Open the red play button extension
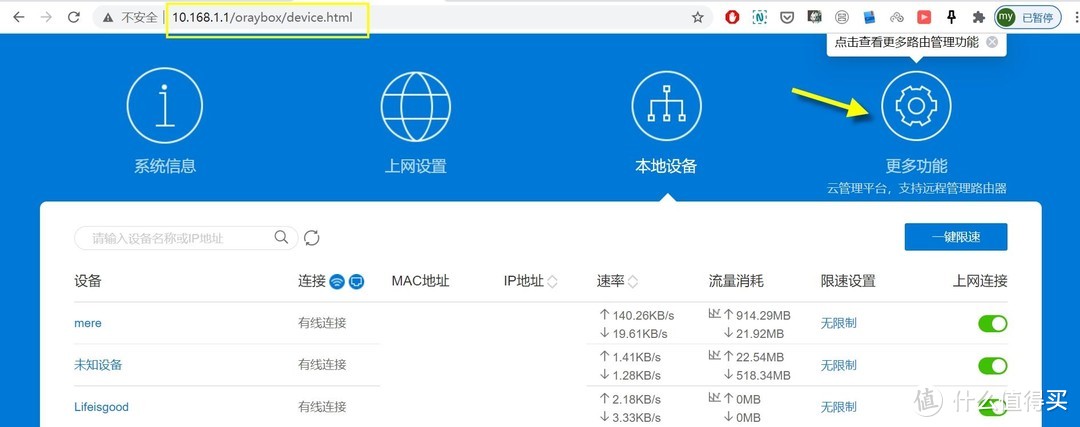1080x427 pixels. pyautogui.click(x=924, y=17)
